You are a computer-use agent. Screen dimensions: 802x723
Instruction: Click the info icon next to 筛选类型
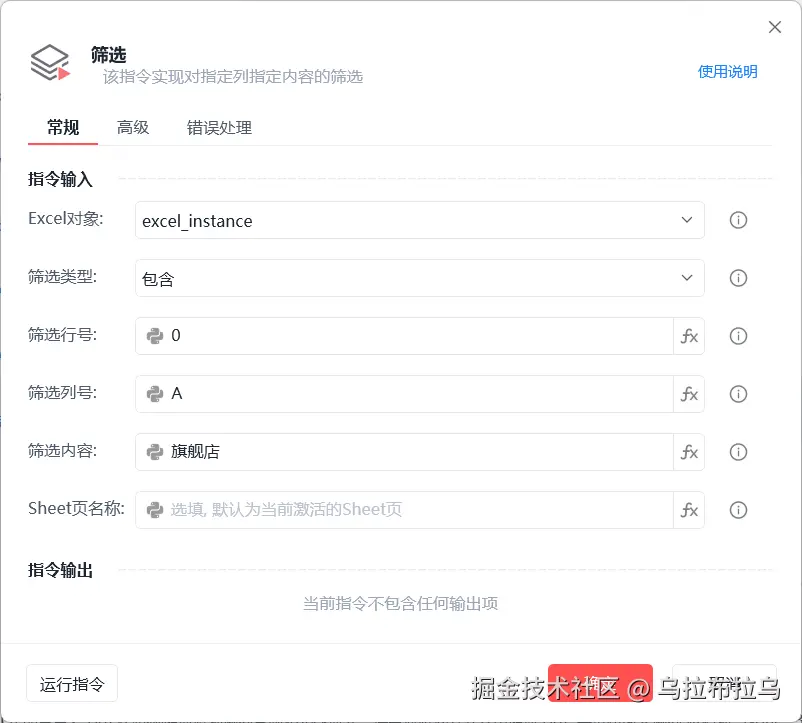pyautogui.click(x=738, y=278)
